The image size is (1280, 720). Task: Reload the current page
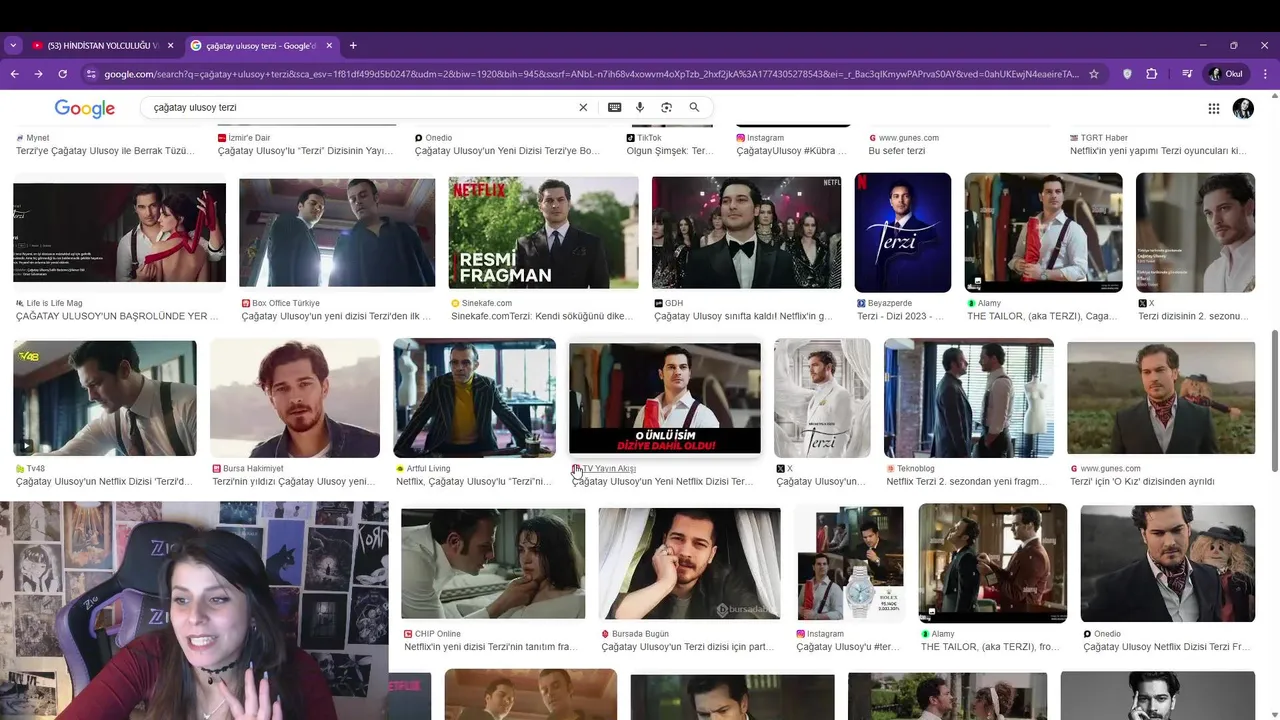click(x=62, y=74)
